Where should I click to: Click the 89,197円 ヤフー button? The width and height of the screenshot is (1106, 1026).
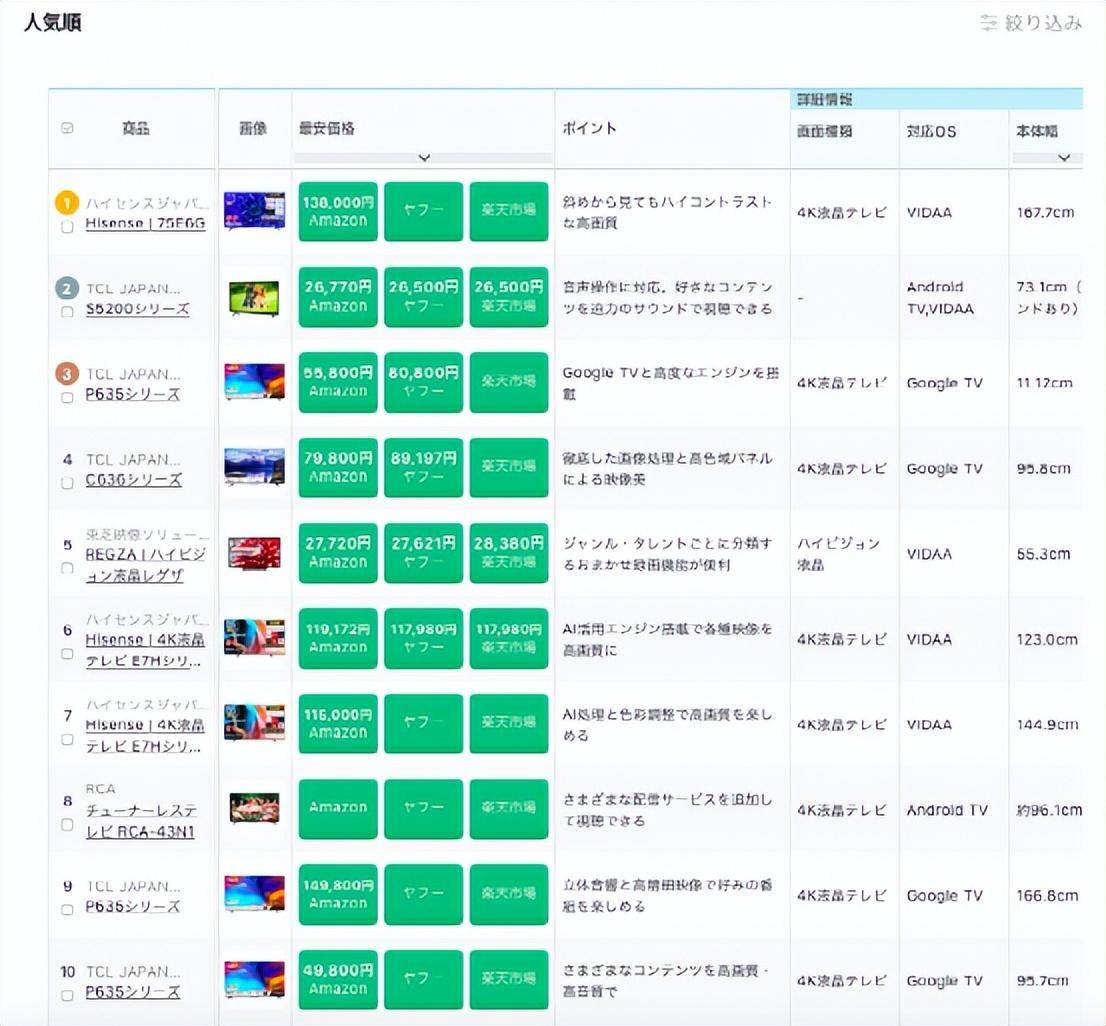(x=423, y=468)
